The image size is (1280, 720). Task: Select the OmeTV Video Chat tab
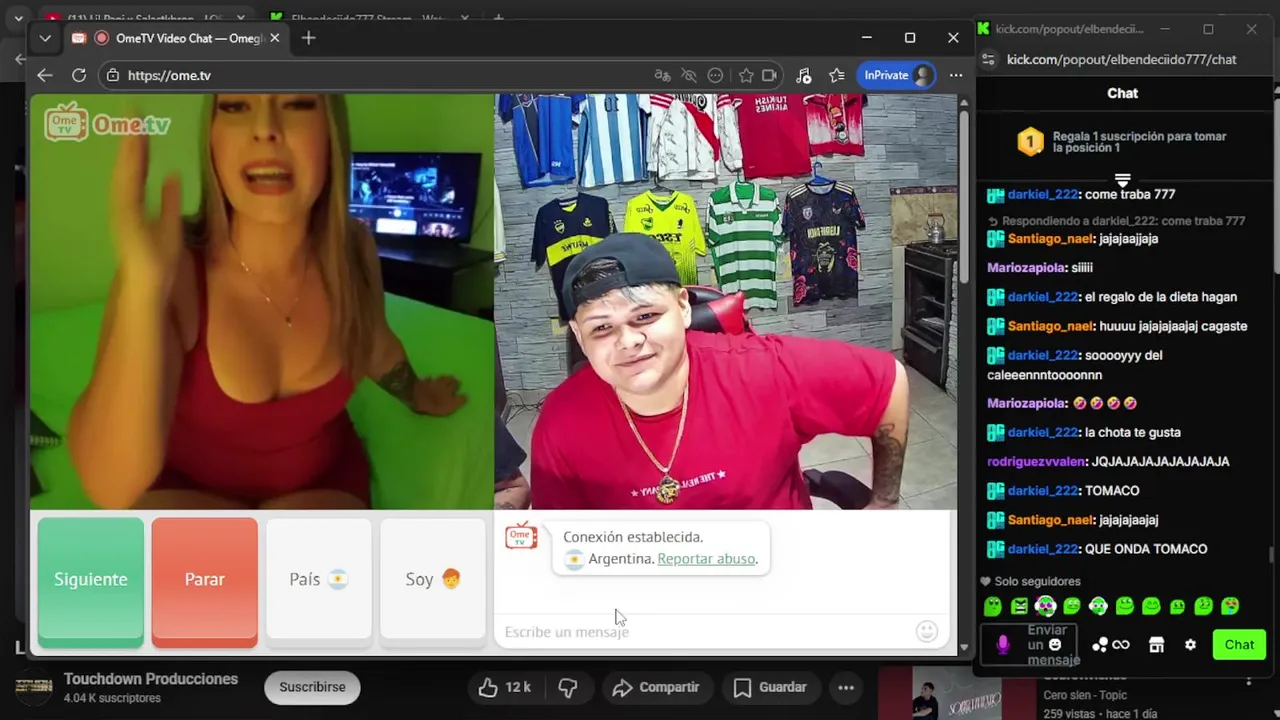pos(177,38)
